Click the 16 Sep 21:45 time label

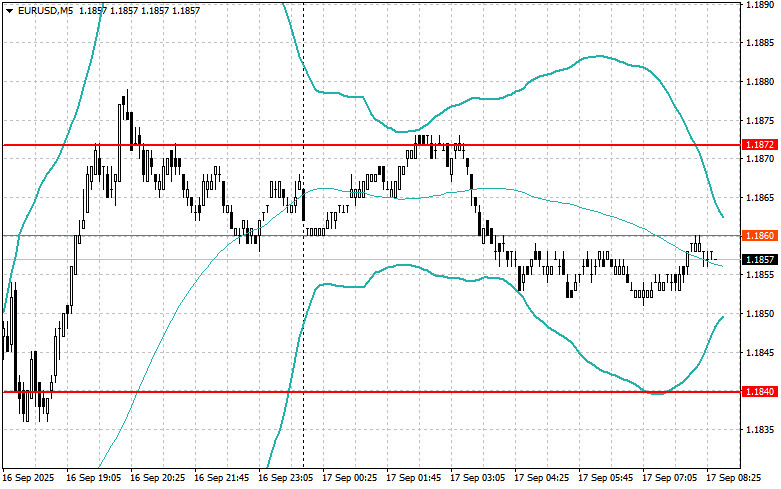point(221,478)
